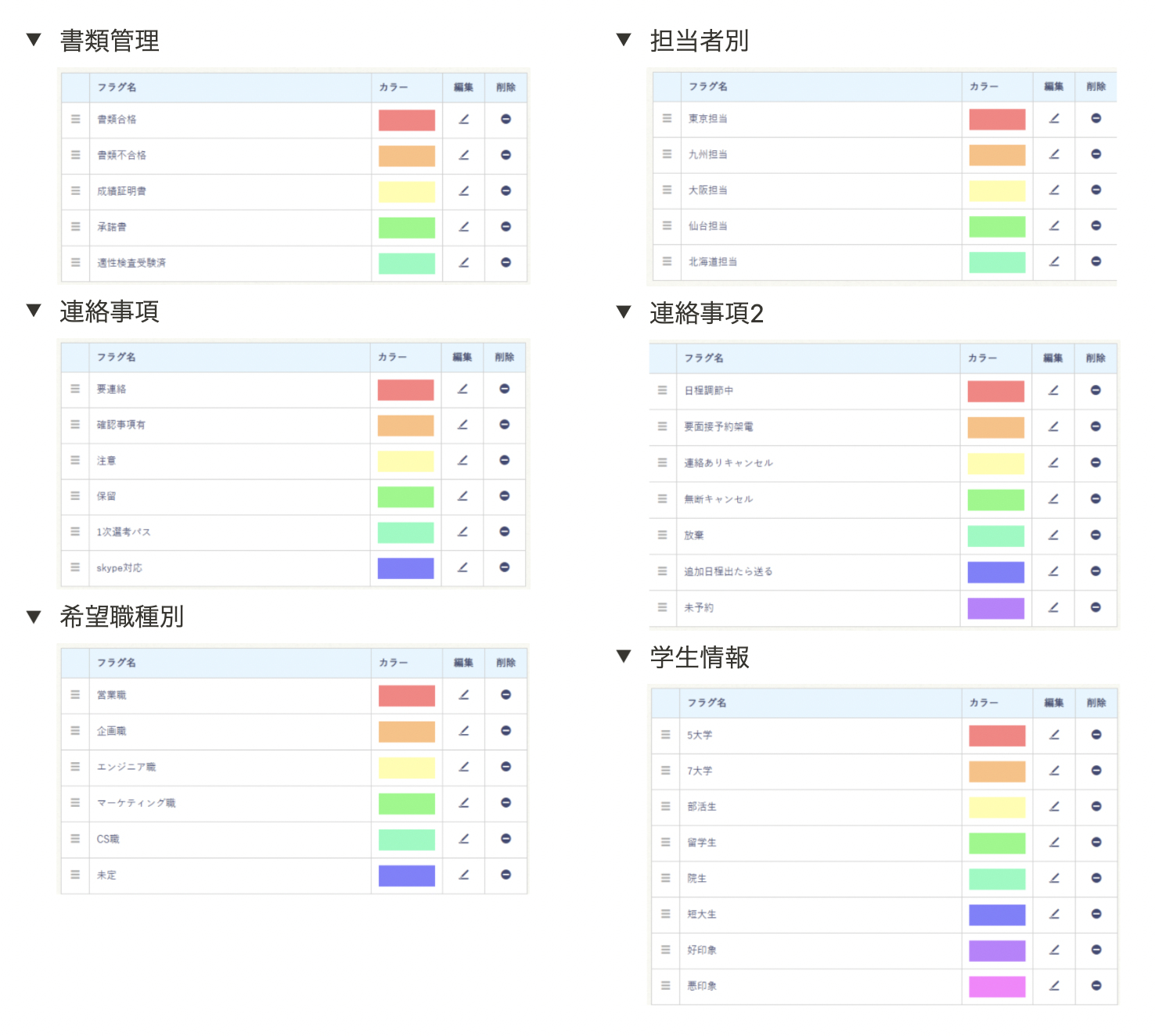Edit the 東京担当 flag
This screenshot has width=1155, height=1036.
coord(1054,118)
